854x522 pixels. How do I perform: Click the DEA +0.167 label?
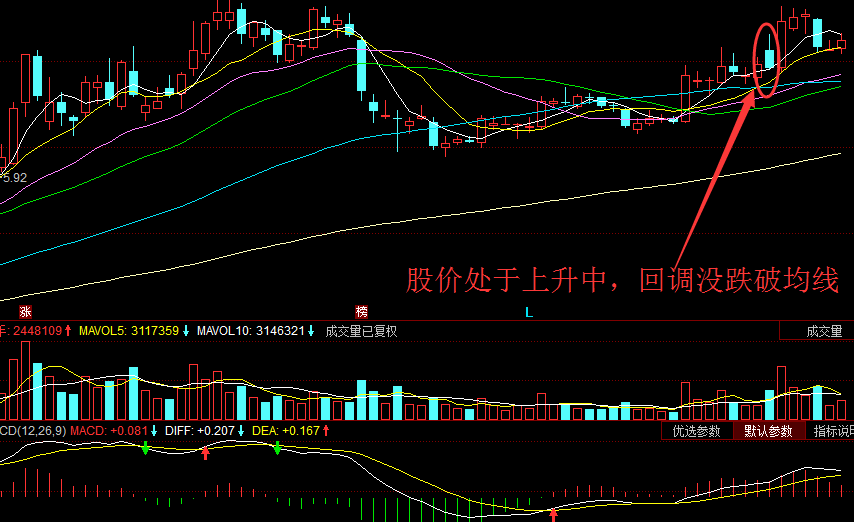[x=286, y=430]
